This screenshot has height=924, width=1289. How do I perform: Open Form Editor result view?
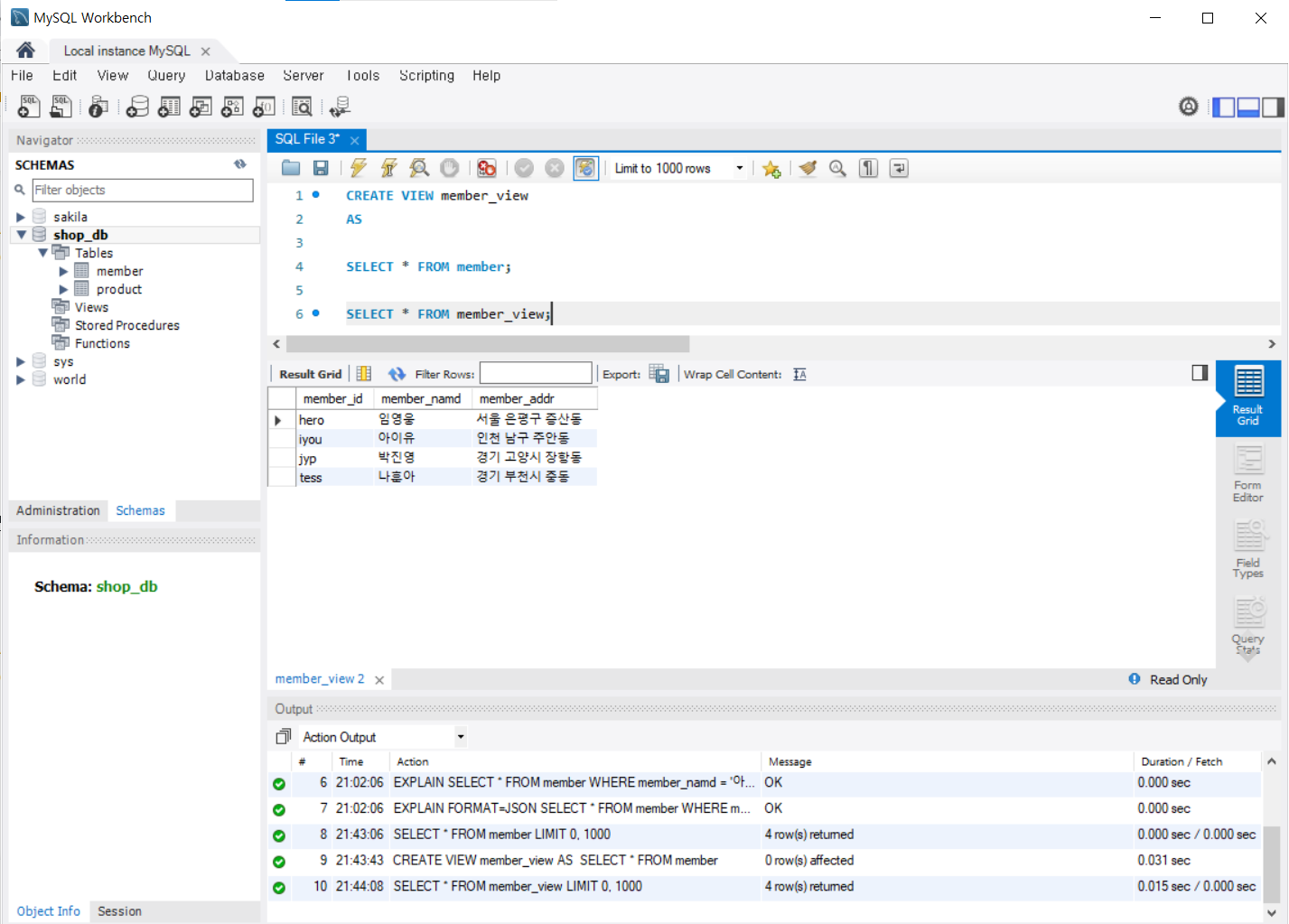(x=1248, y=475)
